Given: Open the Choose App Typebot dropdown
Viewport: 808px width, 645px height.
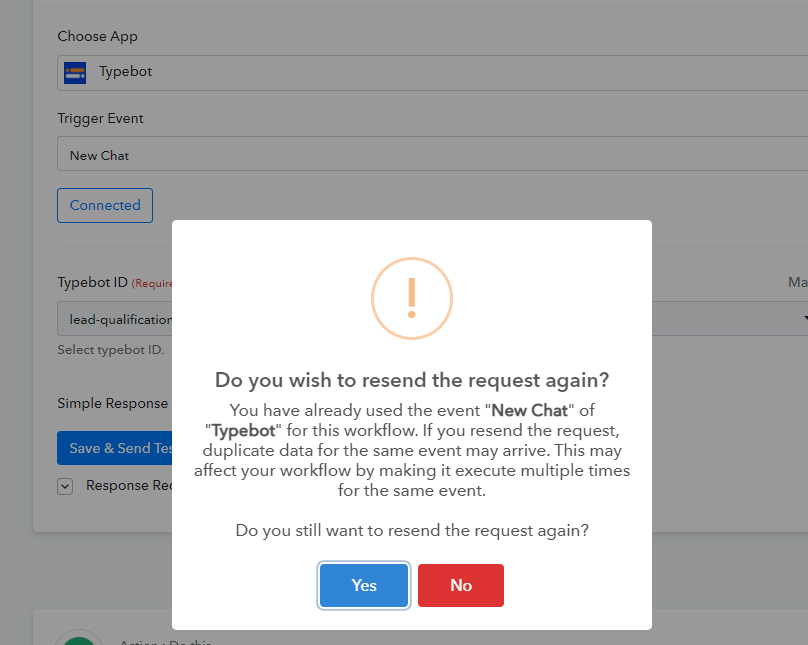Looking at the screenshot, I should (432, 73).
